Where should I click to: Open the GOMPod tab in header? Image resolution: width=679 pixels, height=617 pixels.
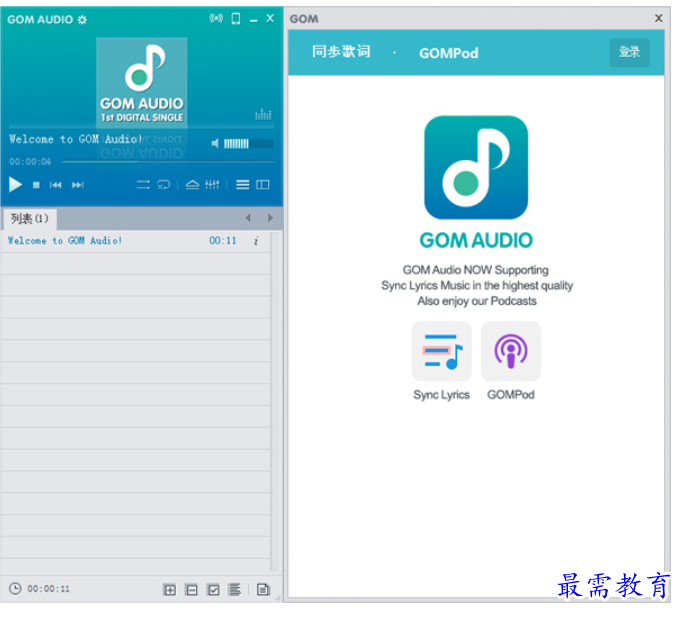coord(449,53)
